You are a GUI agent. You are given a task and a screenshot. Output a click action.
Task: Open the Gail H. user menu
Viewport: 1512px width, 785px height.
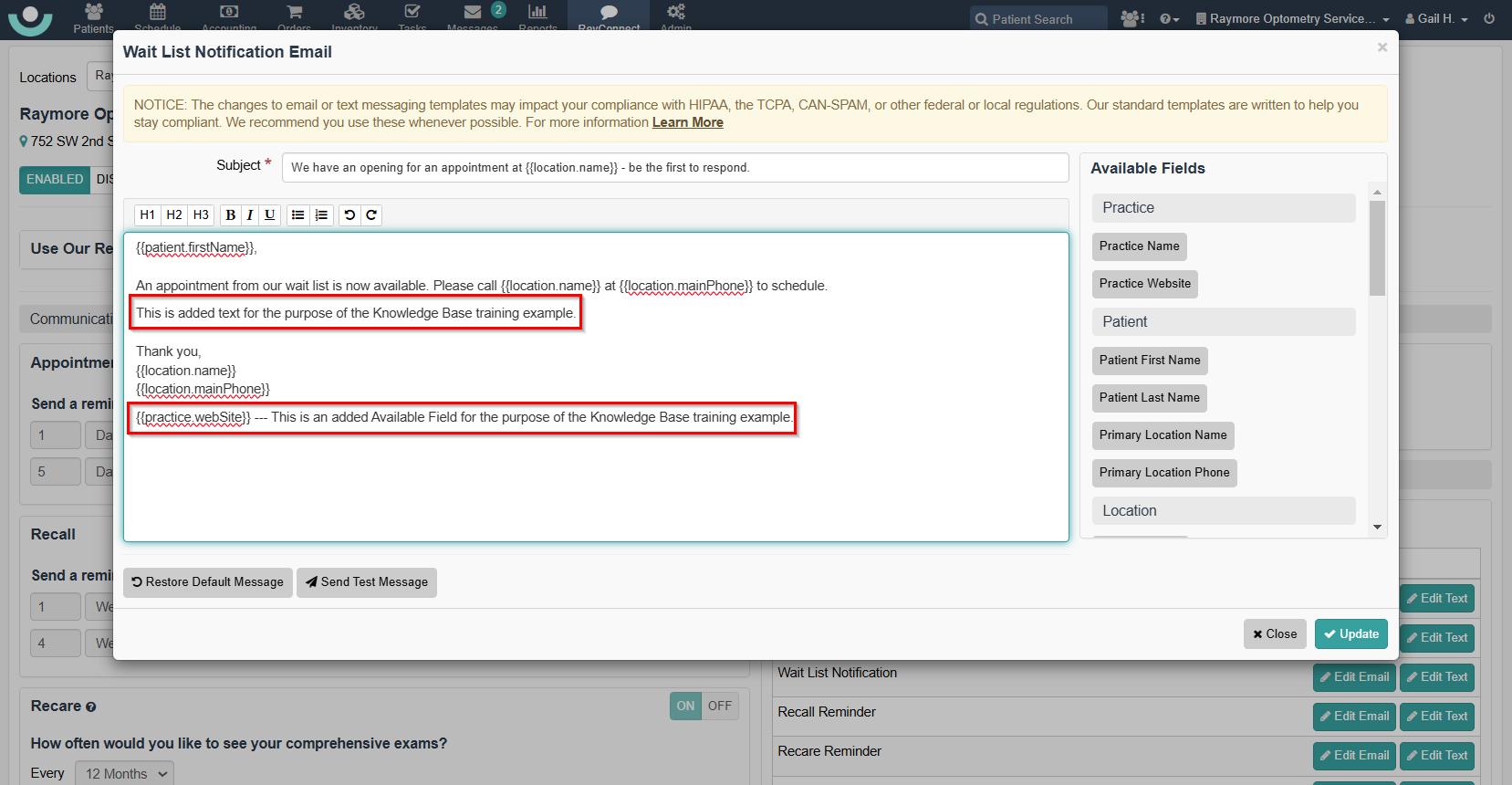click(1436, 18)
